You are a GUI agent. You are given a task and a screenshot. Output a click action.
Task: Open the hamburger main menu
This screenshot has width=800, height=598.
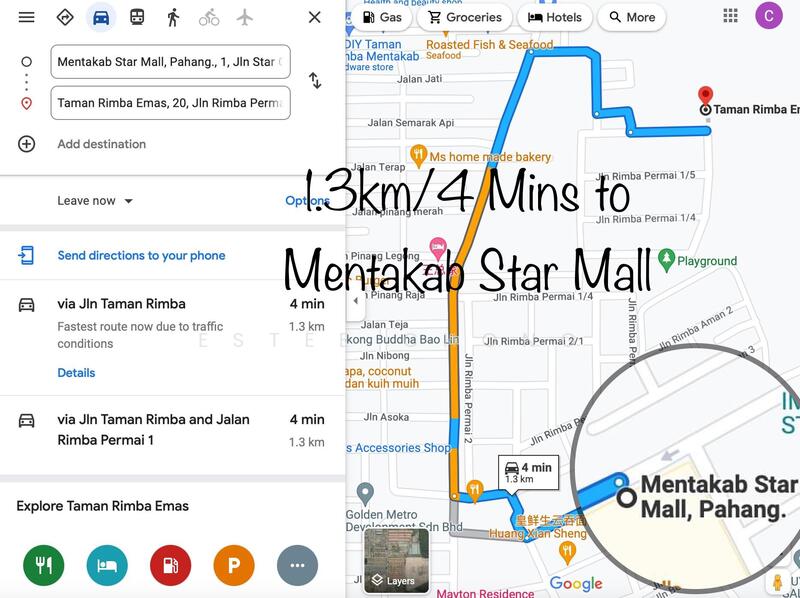coord(27,17)
